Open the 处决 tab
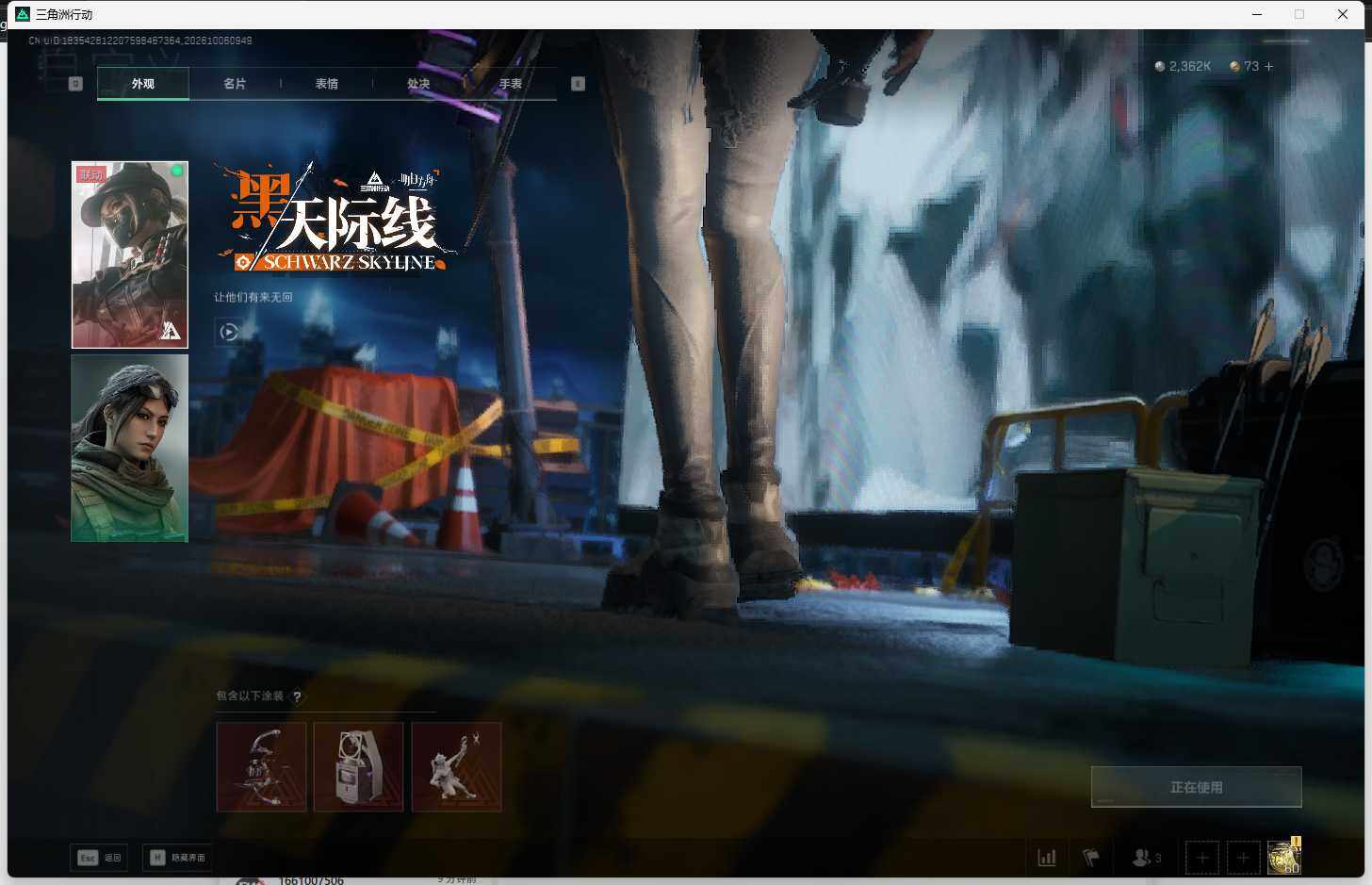The height and width of the screenshot is (885, 1372). [418, 84]
